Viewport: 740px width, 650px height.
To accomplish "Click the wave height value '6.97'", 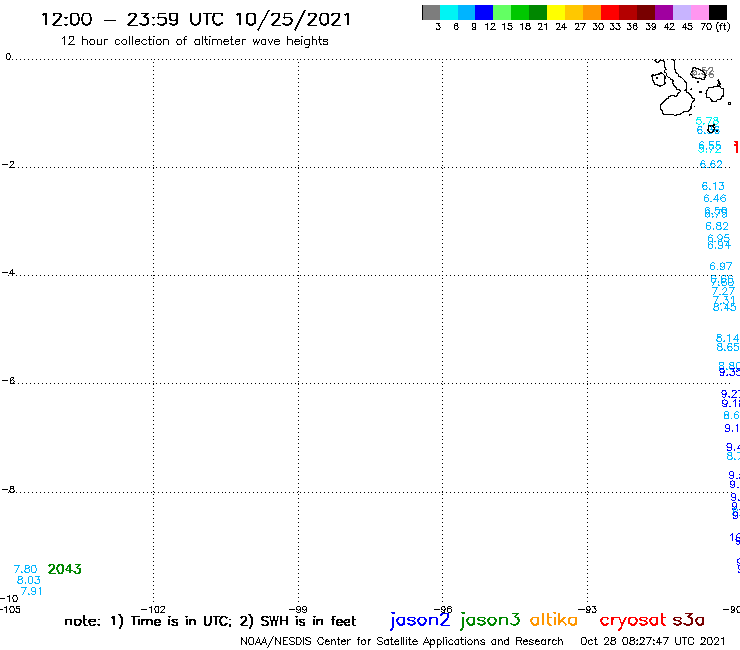I will point(721,266).
